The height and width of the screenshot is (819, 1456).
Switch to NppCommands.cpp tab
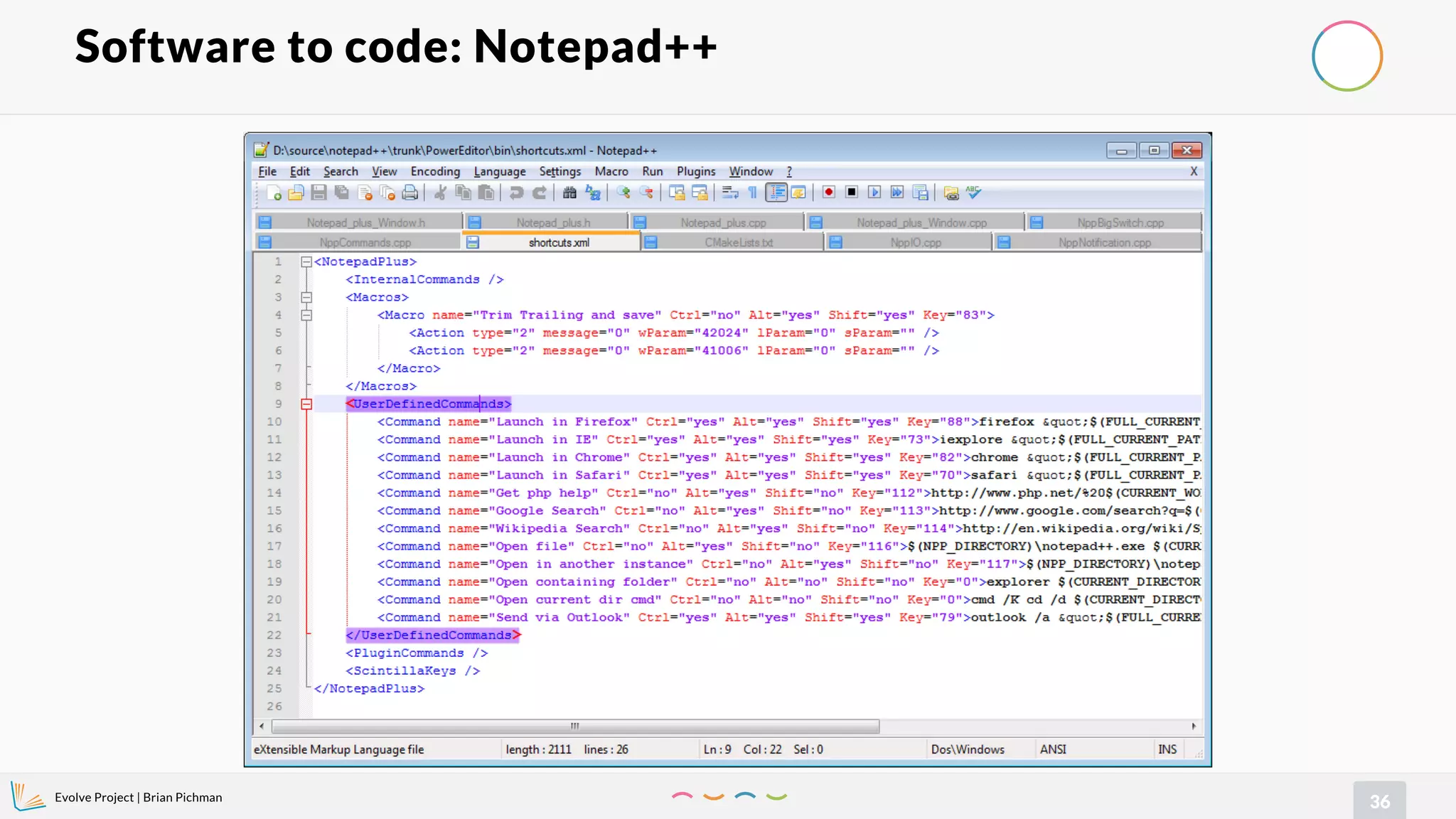pyautogui.click(x=358, y=242)
